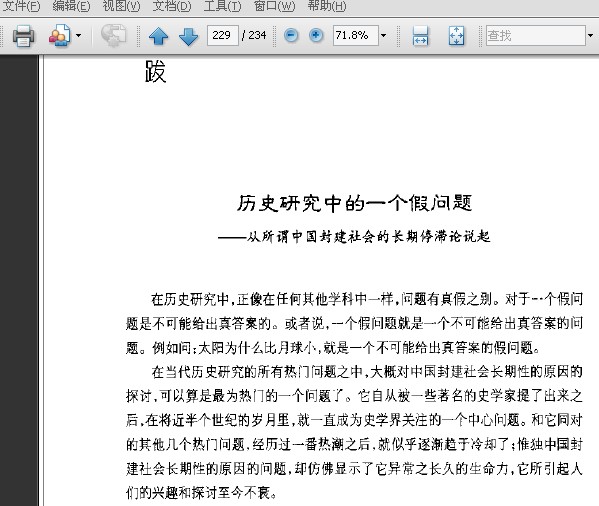Viewport: 599px width, 506px height.
Task: Click the page number field showing 229
Action: 223,36
